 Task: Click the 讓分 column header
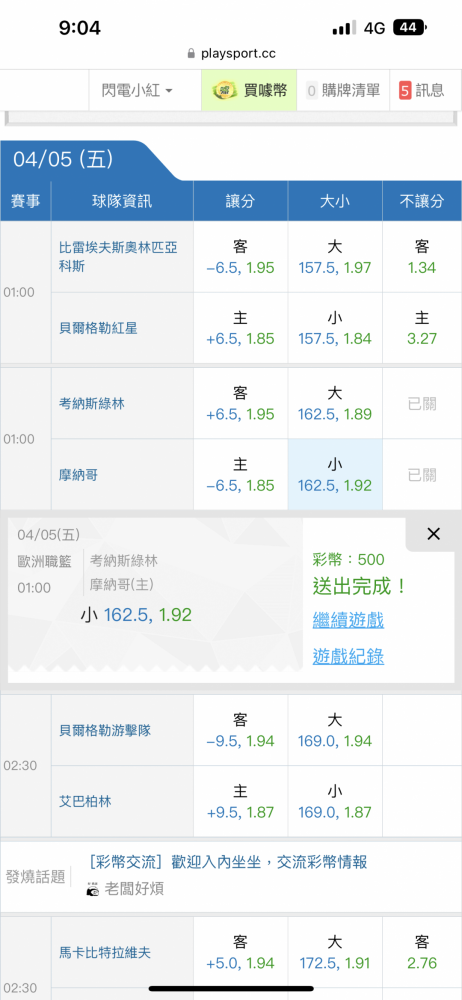[x=241, y=201]
